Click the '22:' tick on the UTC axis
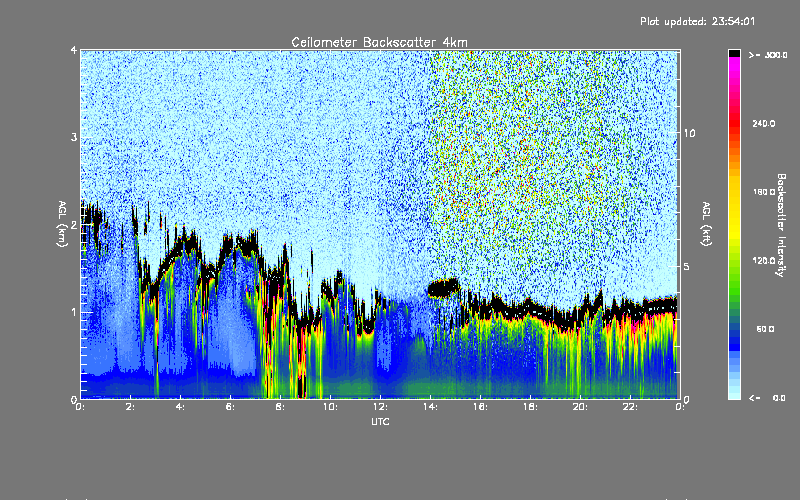Viewport: 800px width, 500px height. pos(630,407)
